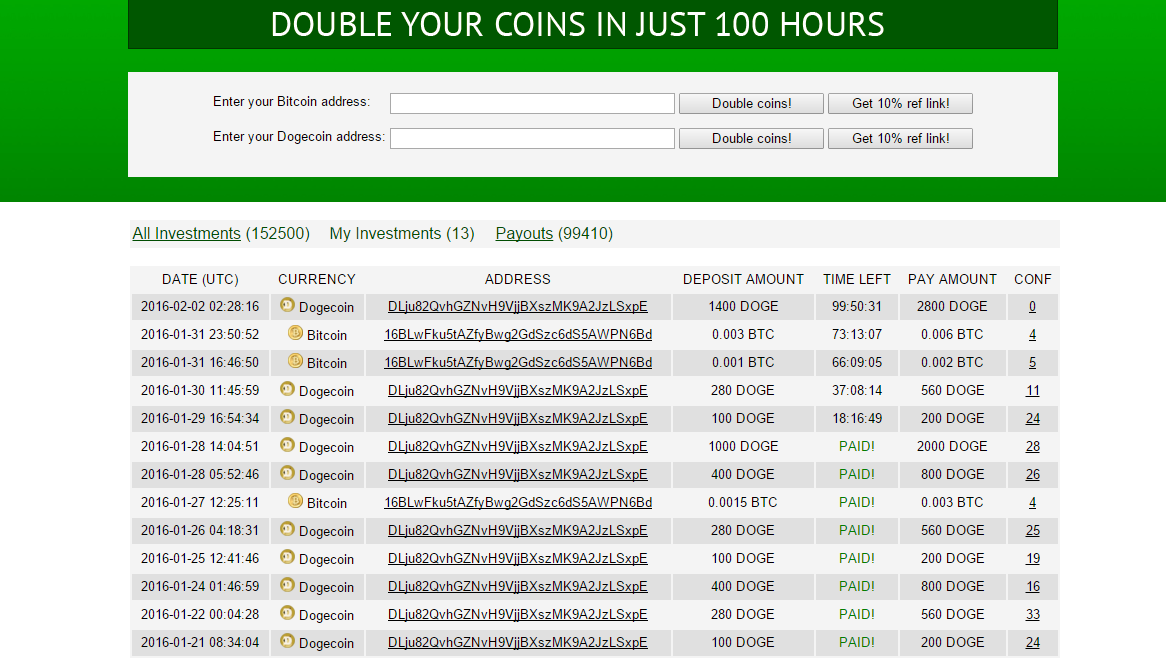Open Bitcoin address link in 0.001 BTC deposit row
Viewport: 1166px width, 665px height.
pyautogui.click(x=518, y=362)
